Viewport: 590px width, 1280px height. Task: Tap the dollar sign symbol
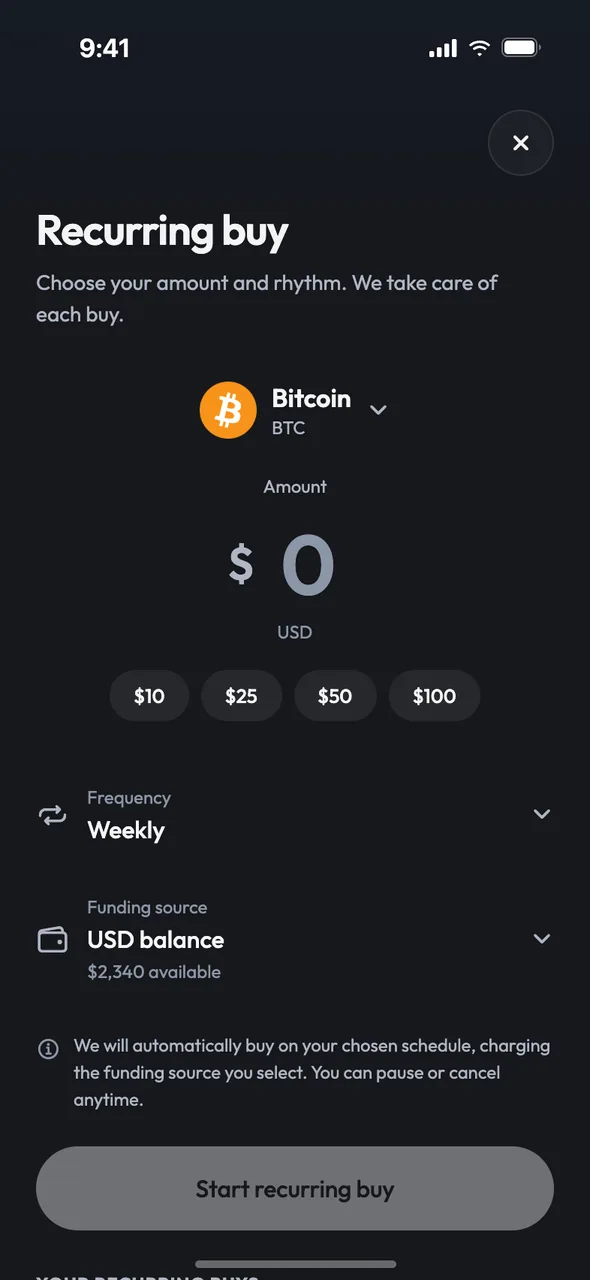[241, 563]
